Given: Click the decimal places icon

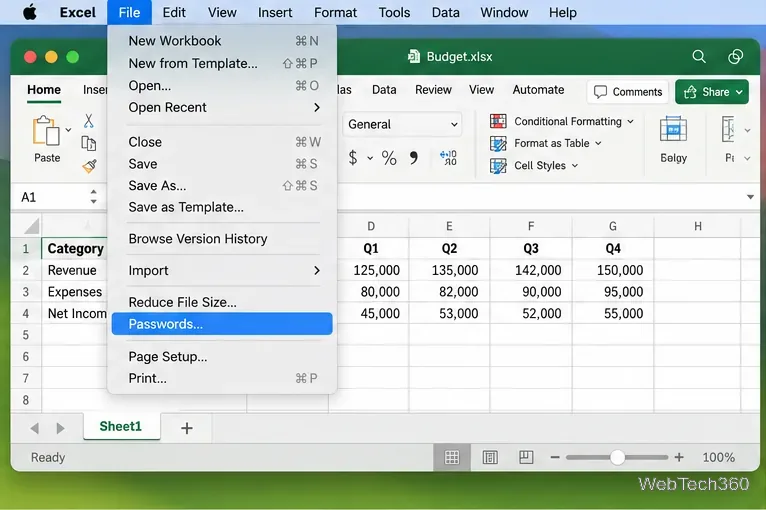Looking at the screenshot, I should point(448,158).
